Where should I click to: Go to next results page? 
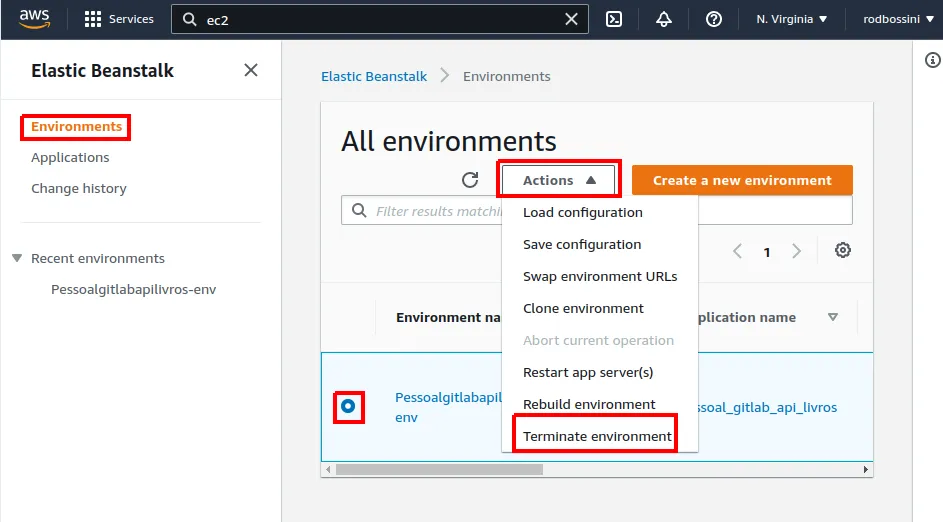coord(796,251)
